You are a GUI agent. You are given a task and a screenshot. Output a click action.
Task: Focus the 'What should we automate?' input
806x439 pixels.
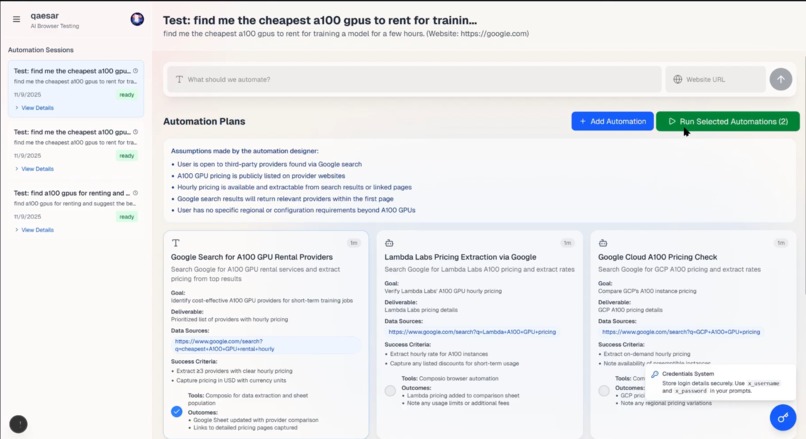(414, 79)
